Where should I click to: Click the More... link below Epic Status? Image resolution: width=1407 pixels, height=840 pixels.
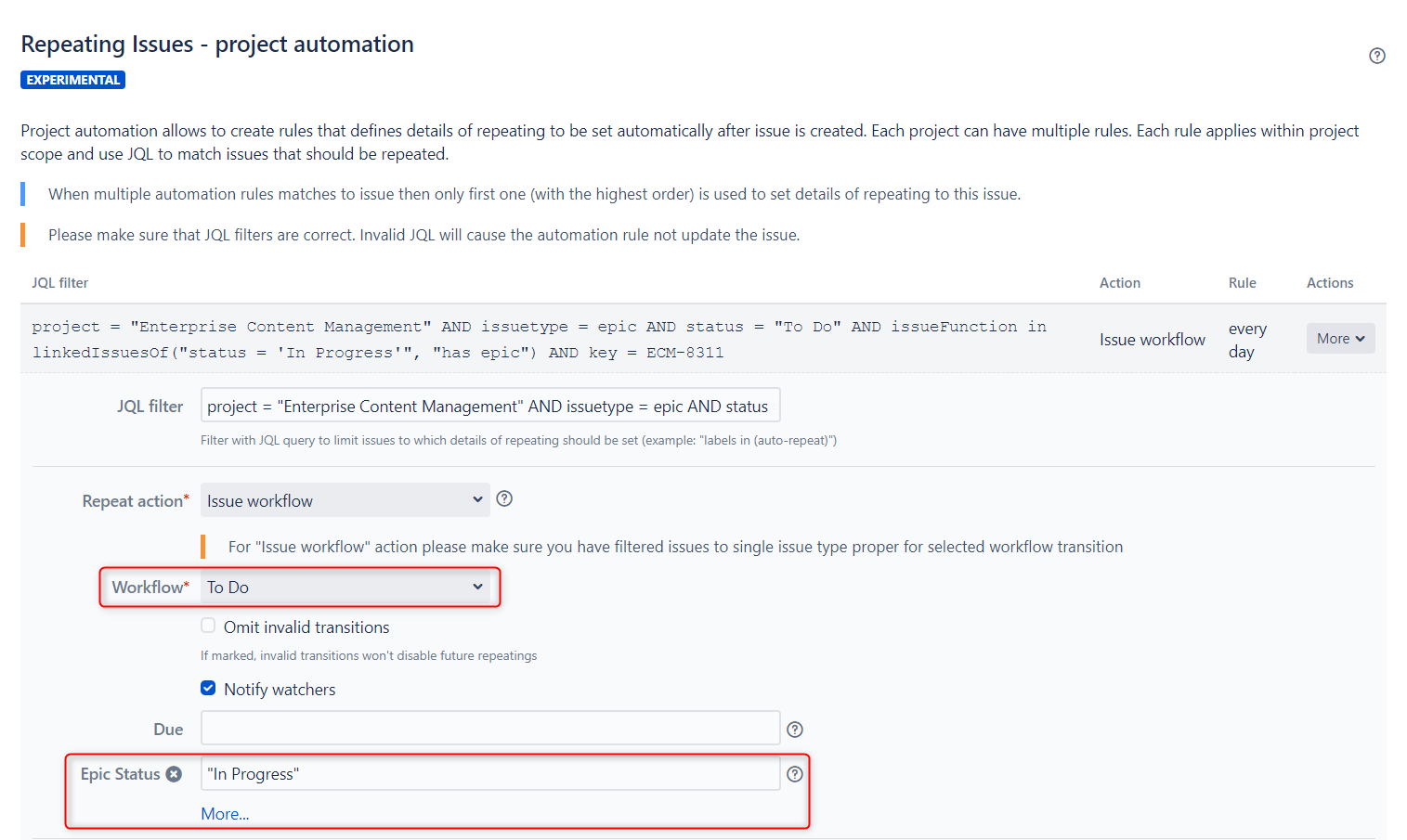225,814
